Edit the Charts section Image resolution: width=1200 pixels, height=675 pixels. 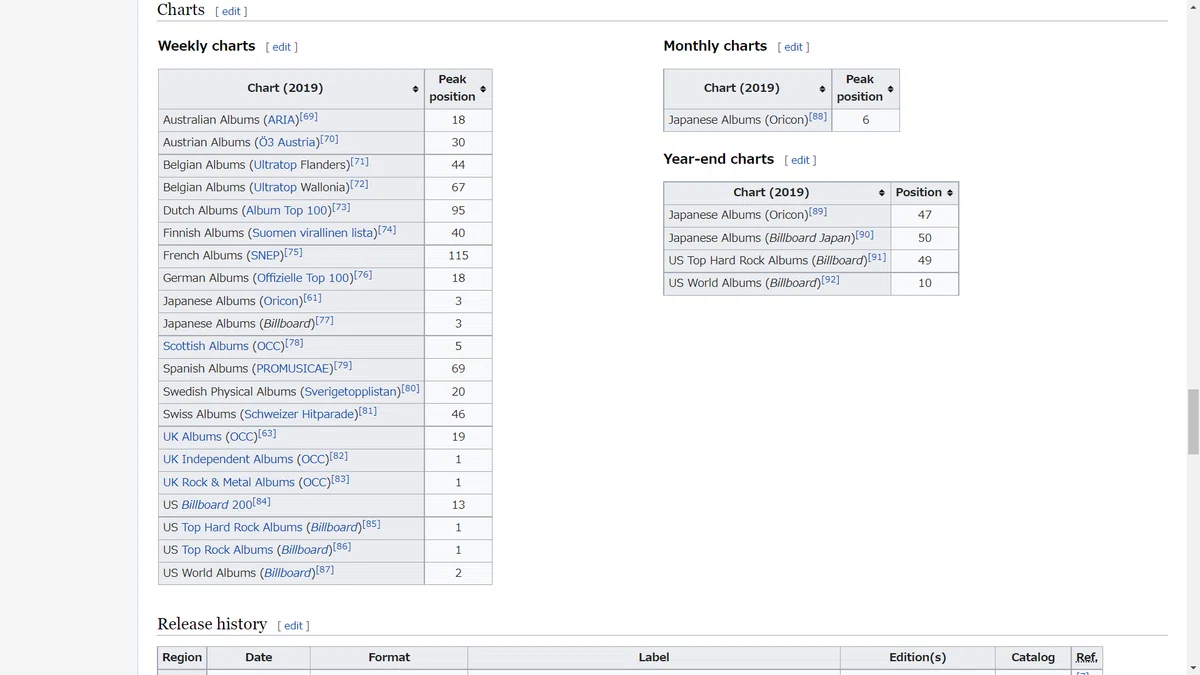[231, 11]
